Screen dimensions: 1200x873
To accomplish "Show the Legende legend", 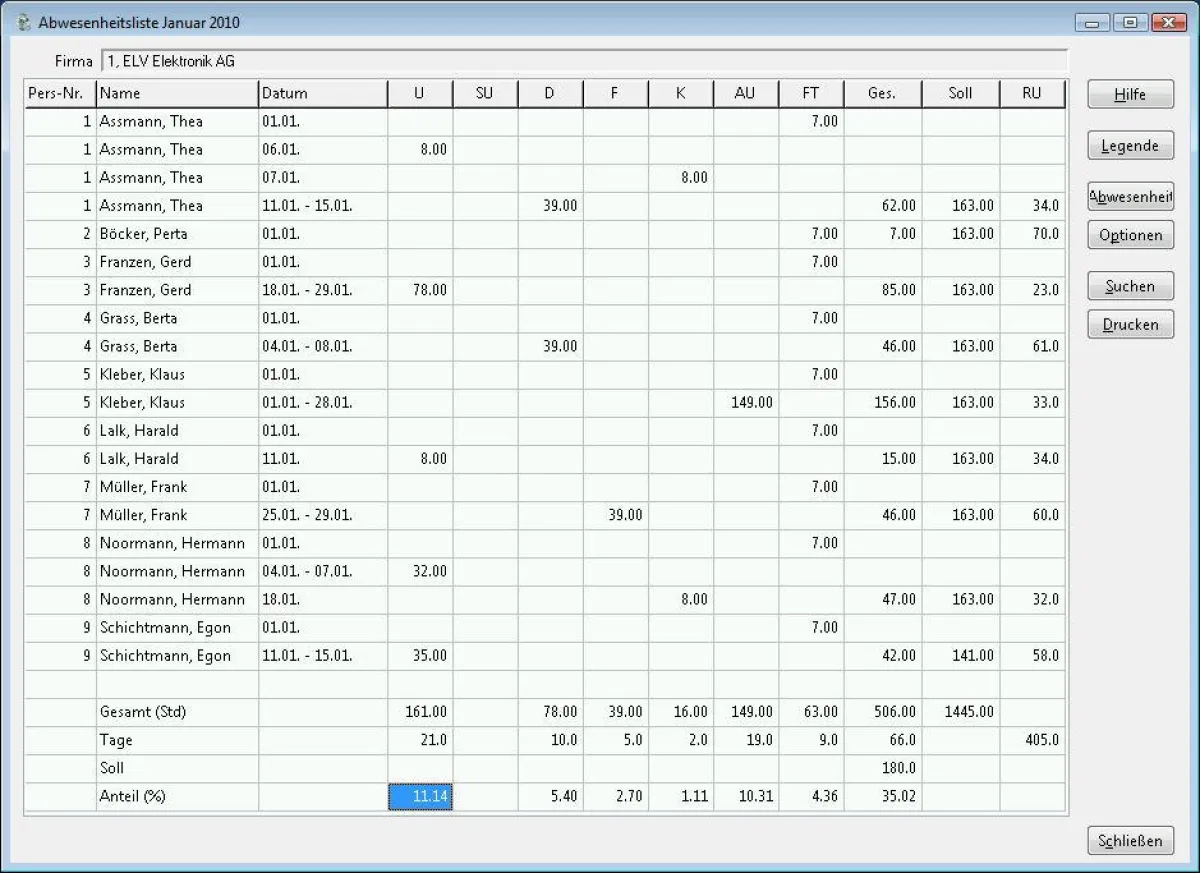I will 1130,146.
